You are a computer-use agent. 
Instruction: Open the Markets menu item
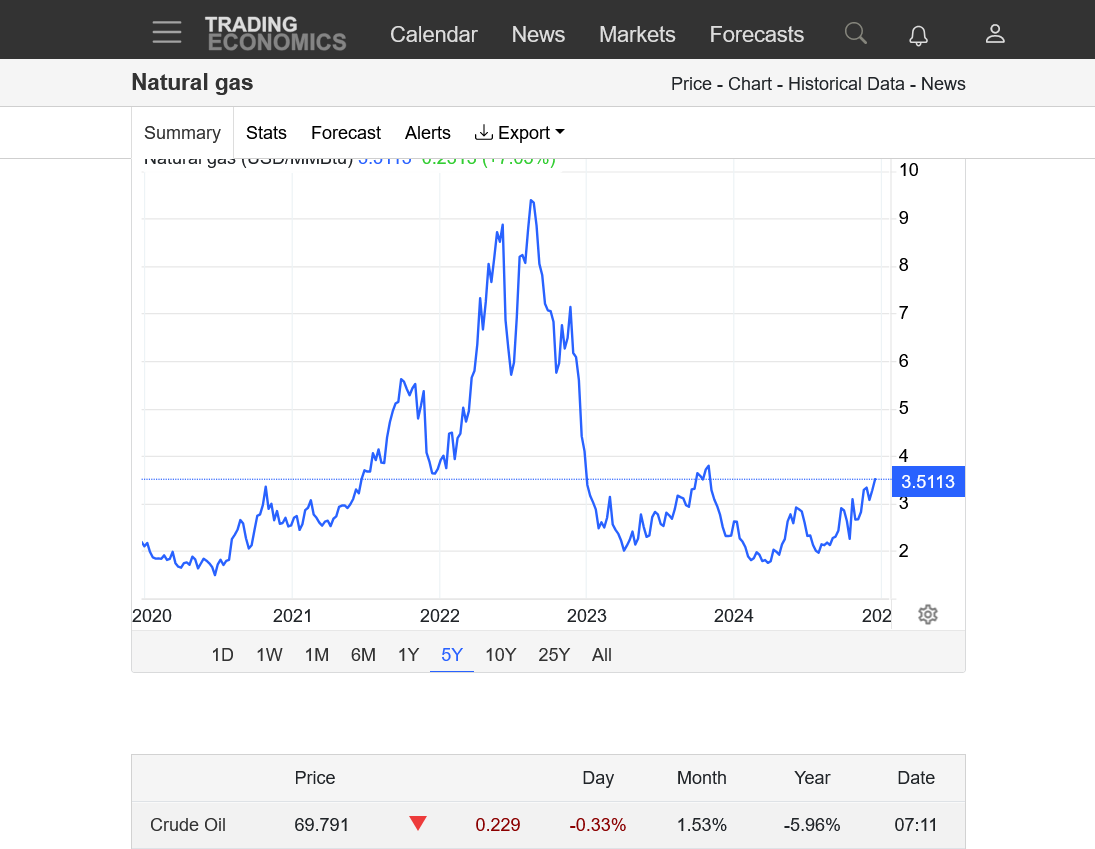pyautogui.click(x=637, y=34)
